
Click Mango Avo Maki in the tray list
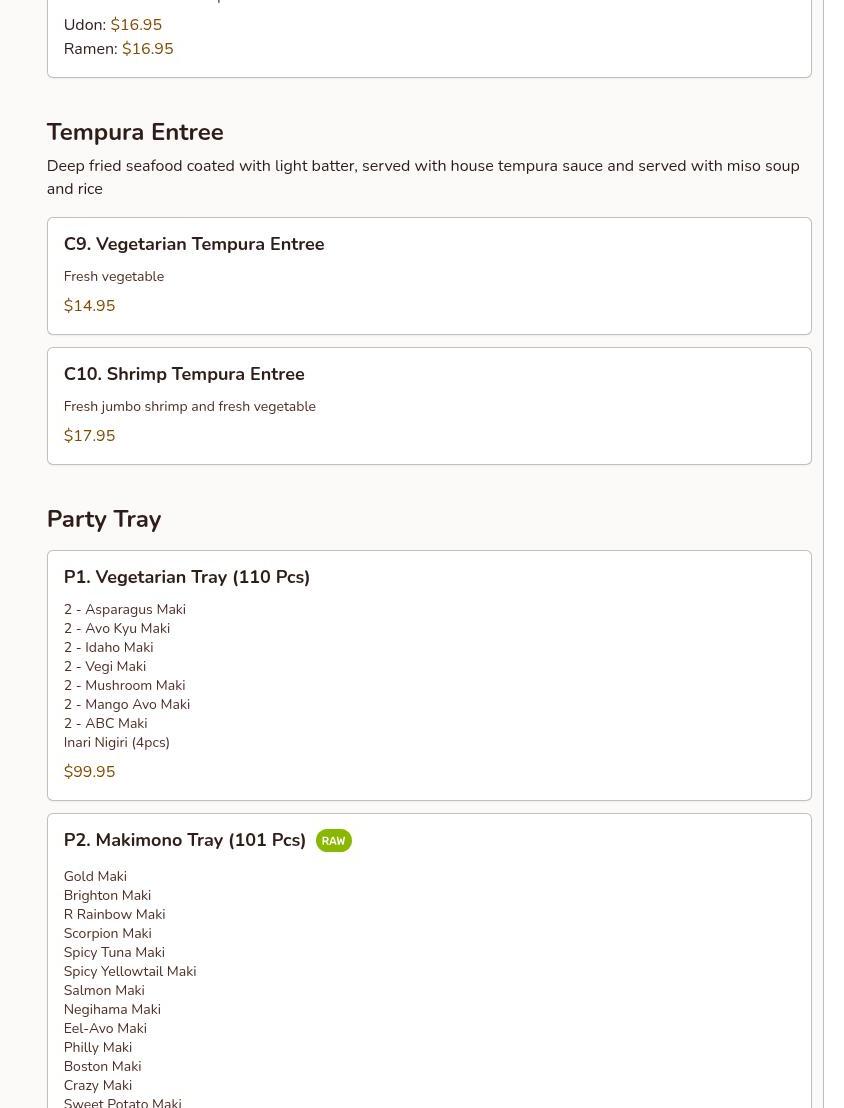127,704
